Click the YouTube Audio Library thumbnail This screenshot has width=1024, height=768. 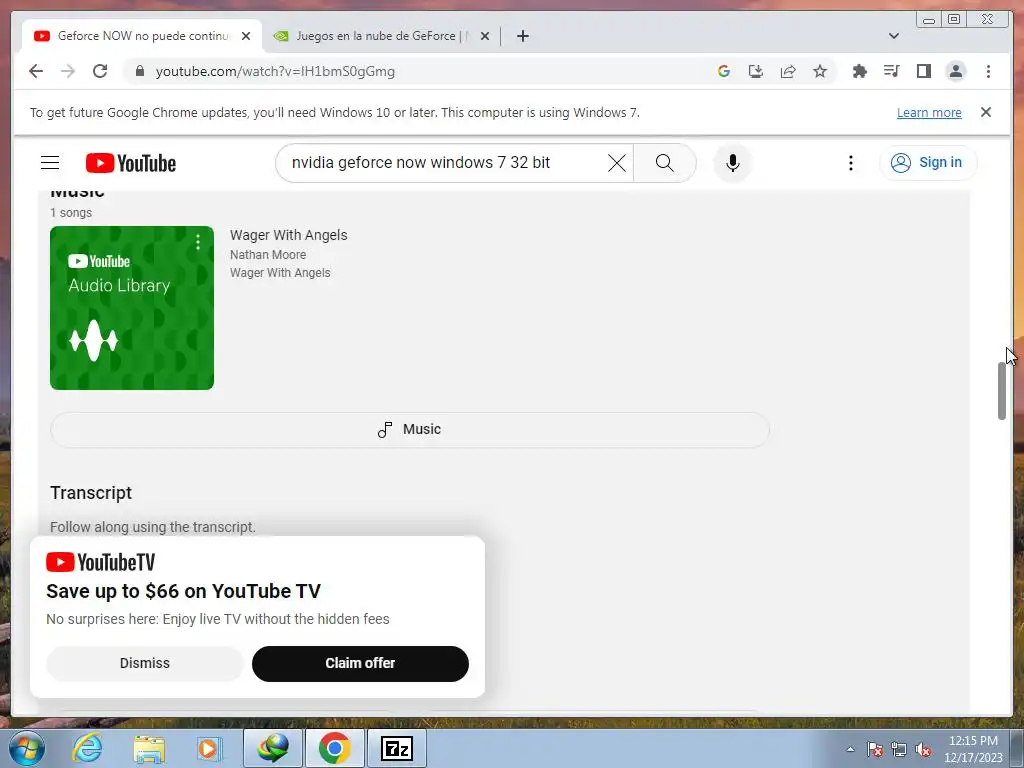coord(132,308)
